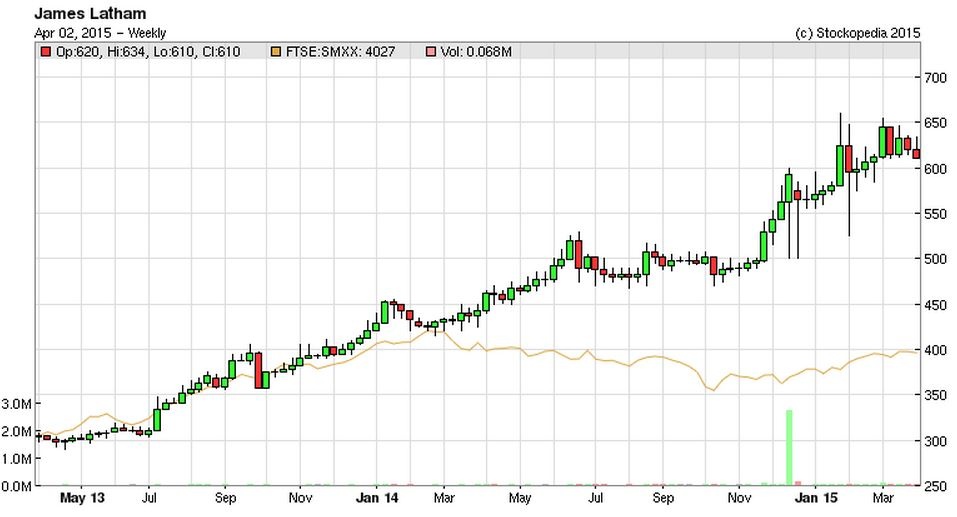The image size is (957, 517).
Task: Click the 350 price axis label
Action: coord(935,396)
